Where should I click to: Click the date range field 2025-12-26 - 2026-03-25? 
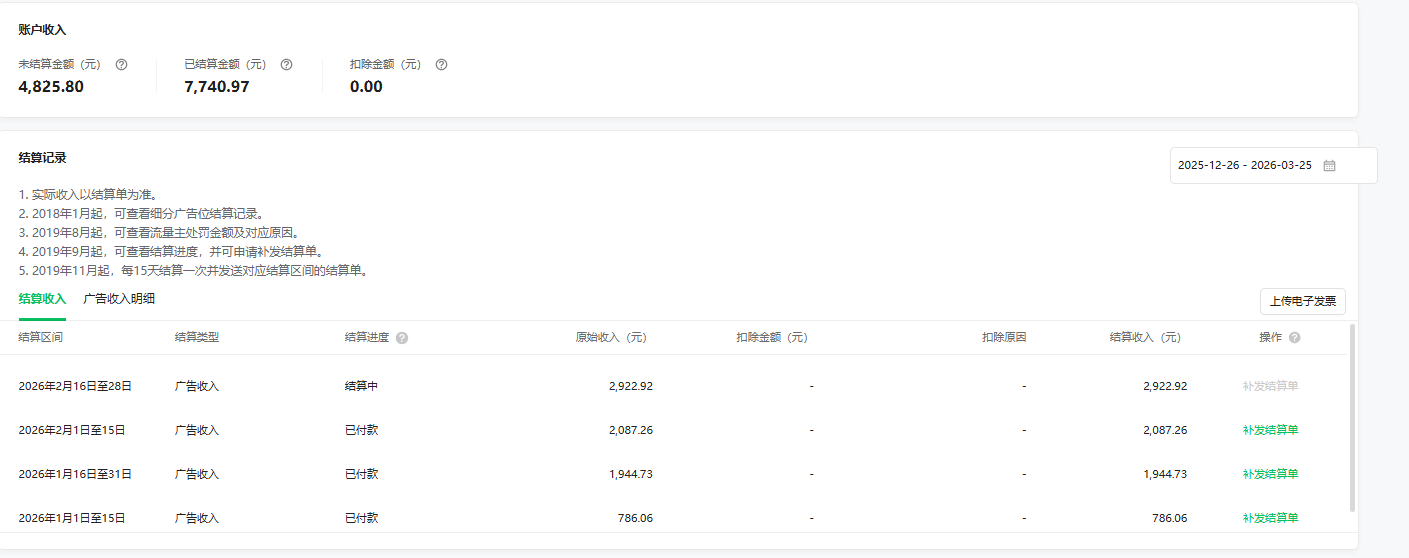click(1244, 166)
